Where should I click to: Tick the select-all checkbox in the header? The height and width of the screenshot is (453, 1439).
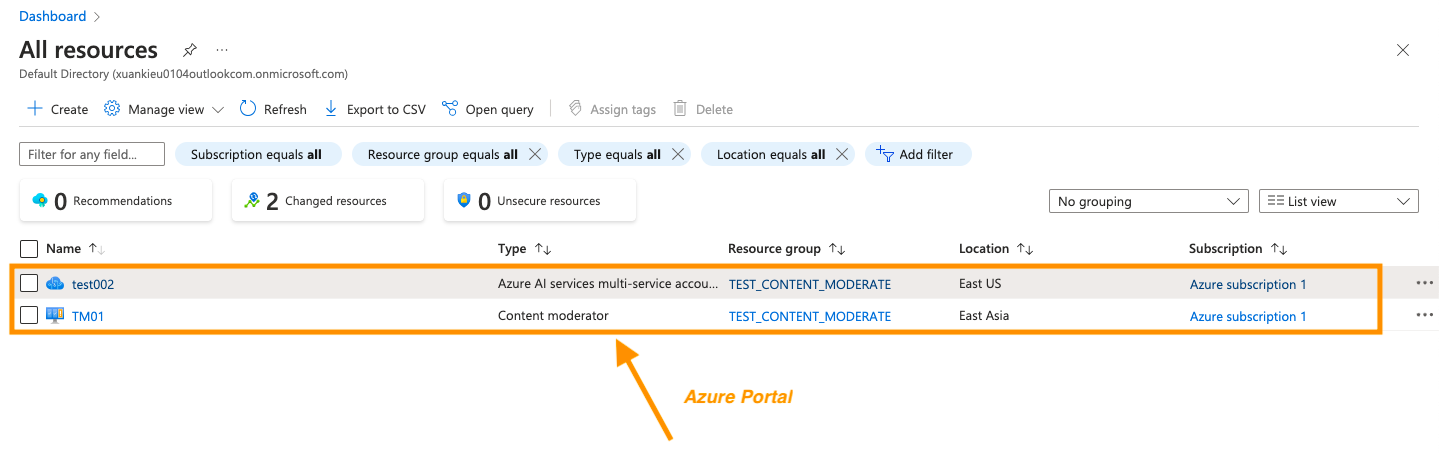tap(29, 248)
